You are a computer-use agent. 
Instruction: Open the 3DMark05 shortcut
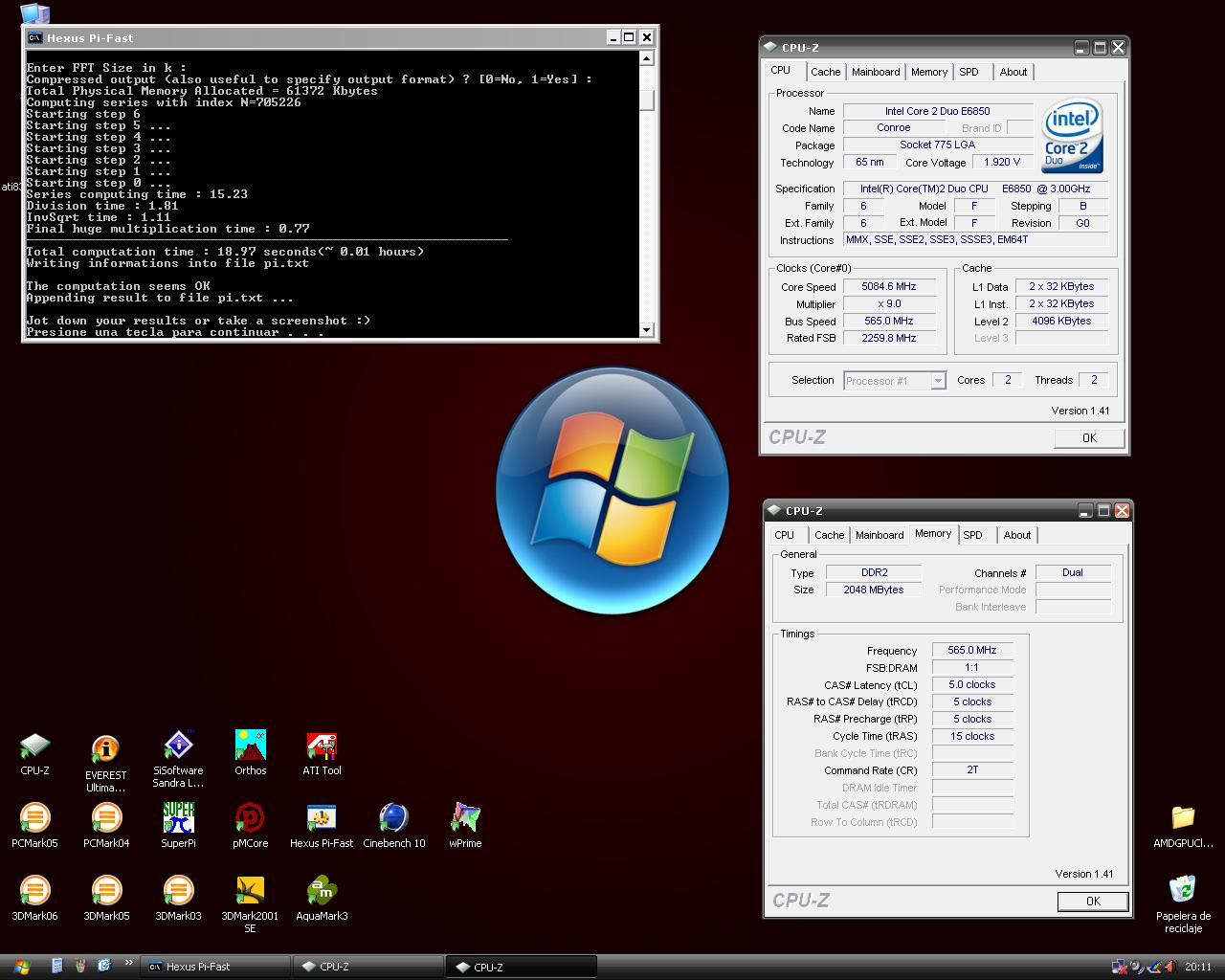pyautogui.click(x=105, y=899)
